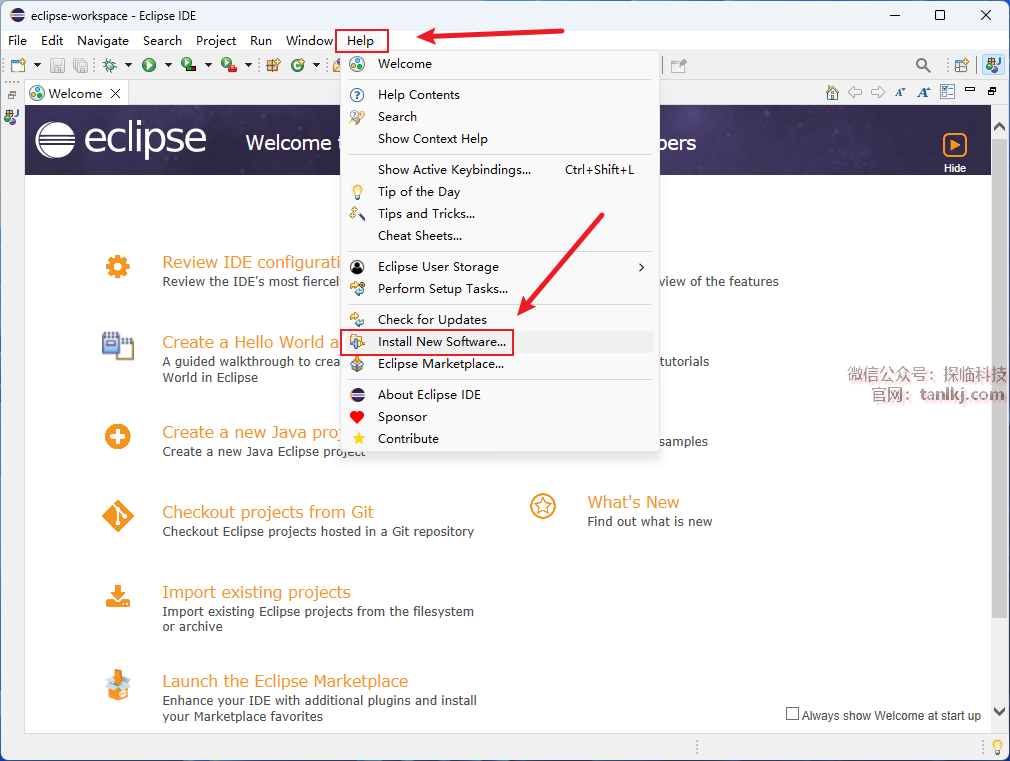Open the Eclipse Marketplace menu entry
Image resolution: width=1010 pixels, height=761 pixels.
point(440,364)
